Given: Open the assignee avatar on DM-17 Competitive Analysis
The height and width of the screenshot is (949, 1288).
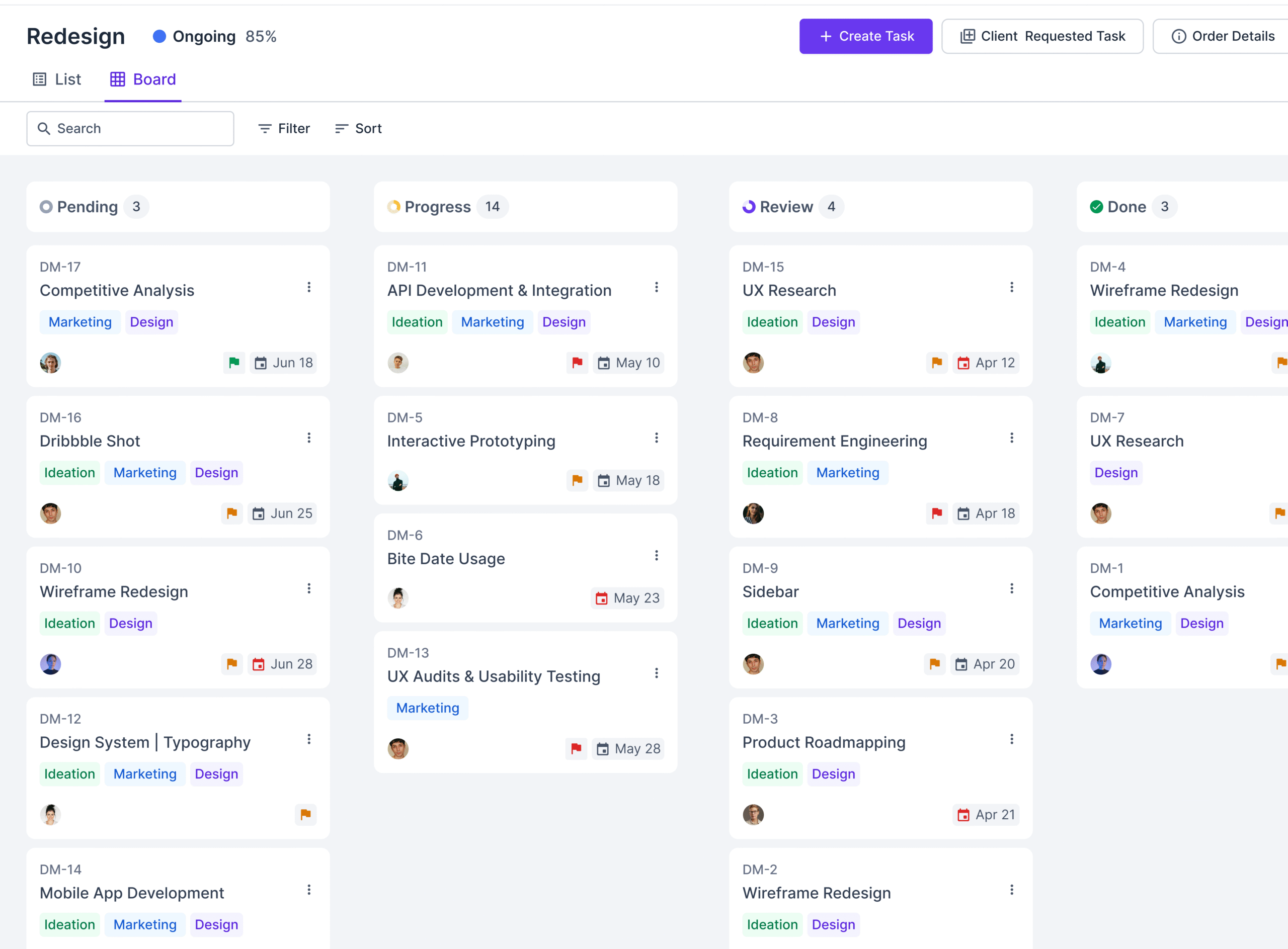Looking at the screenshot, I should [50, 363].
